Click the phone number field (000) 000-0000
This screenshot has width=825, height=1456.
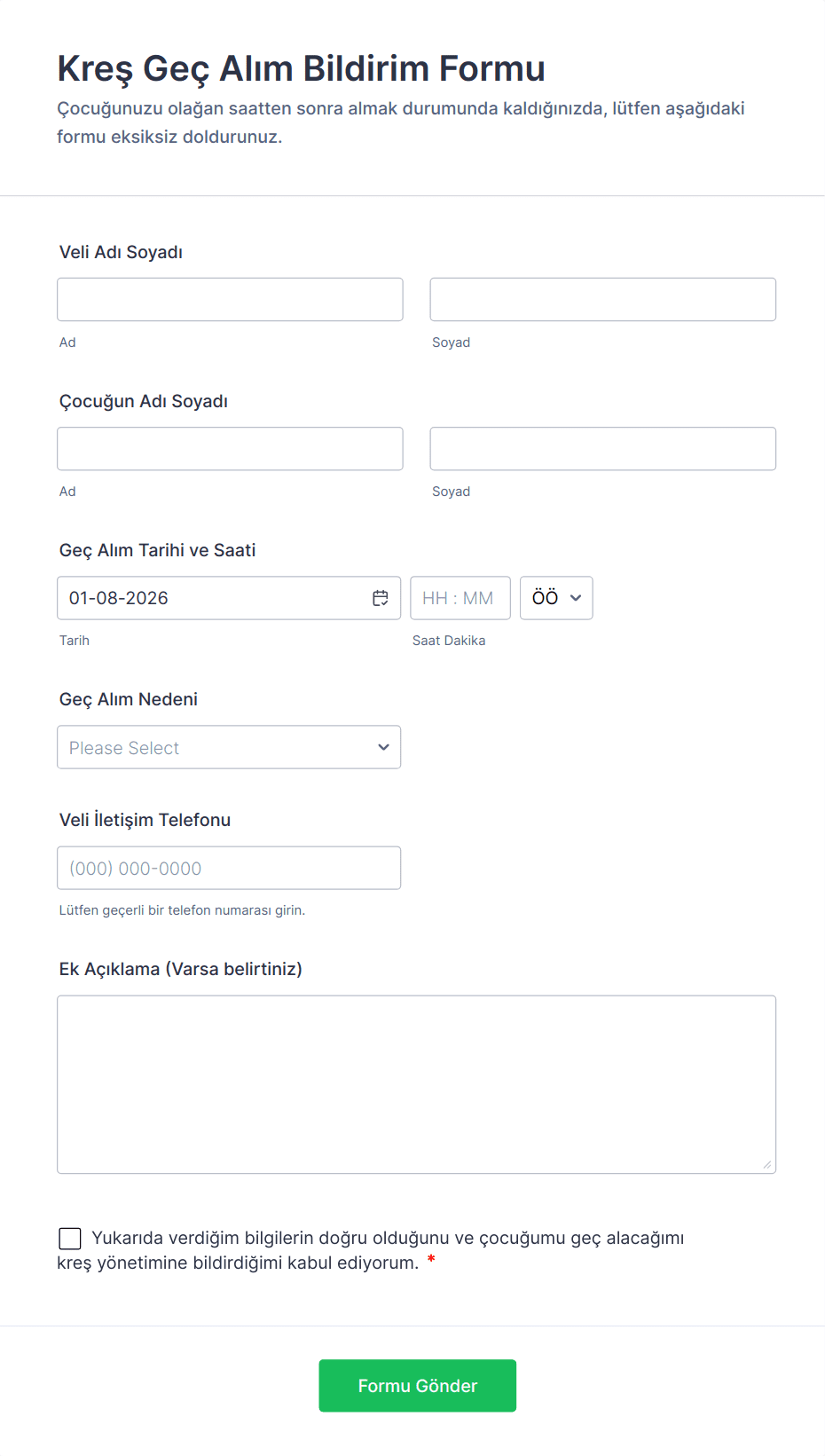click(229, 868)
